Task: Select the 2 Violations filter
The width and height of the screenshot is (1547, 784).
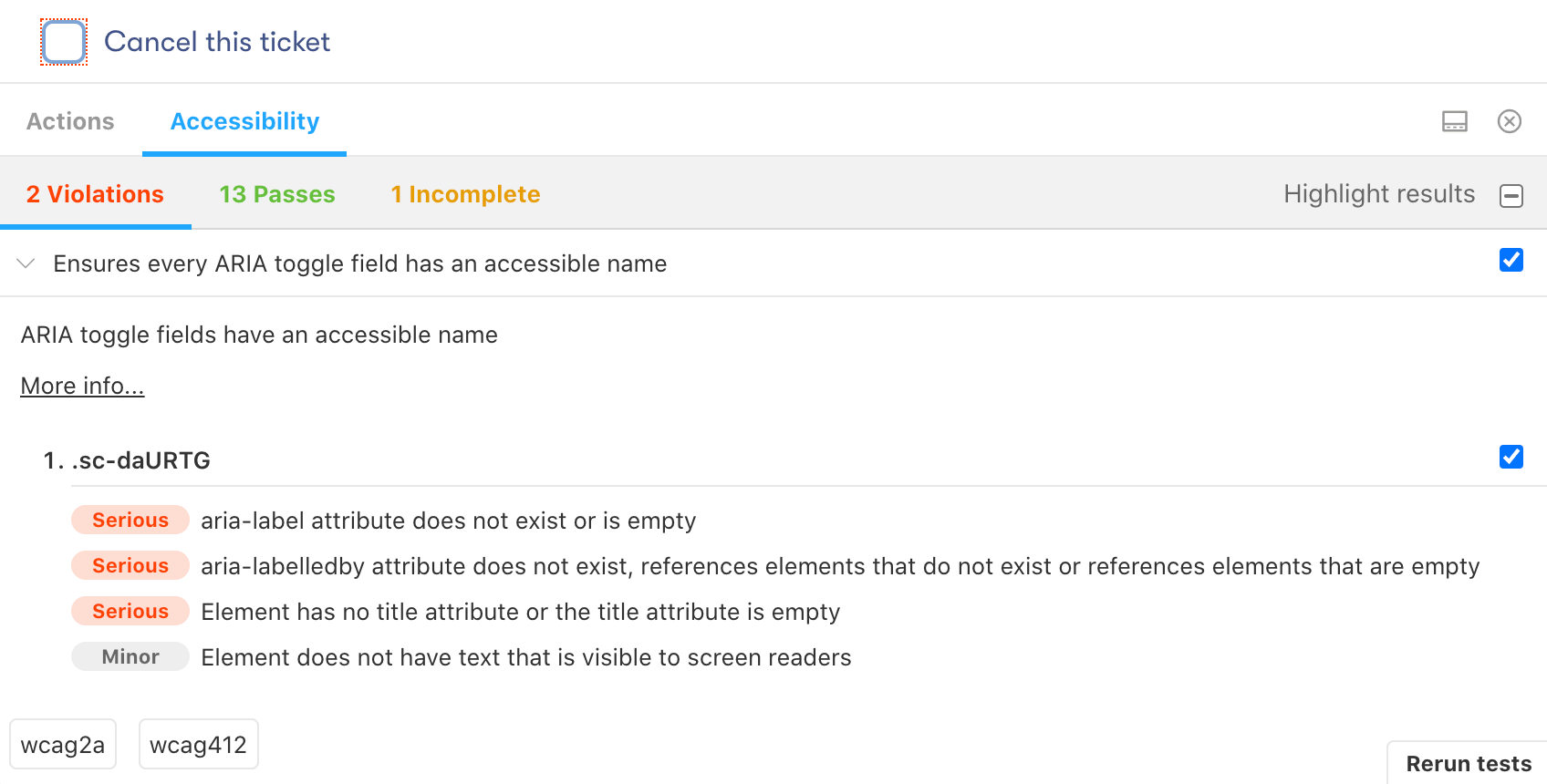Action: (x=95, y=193)
